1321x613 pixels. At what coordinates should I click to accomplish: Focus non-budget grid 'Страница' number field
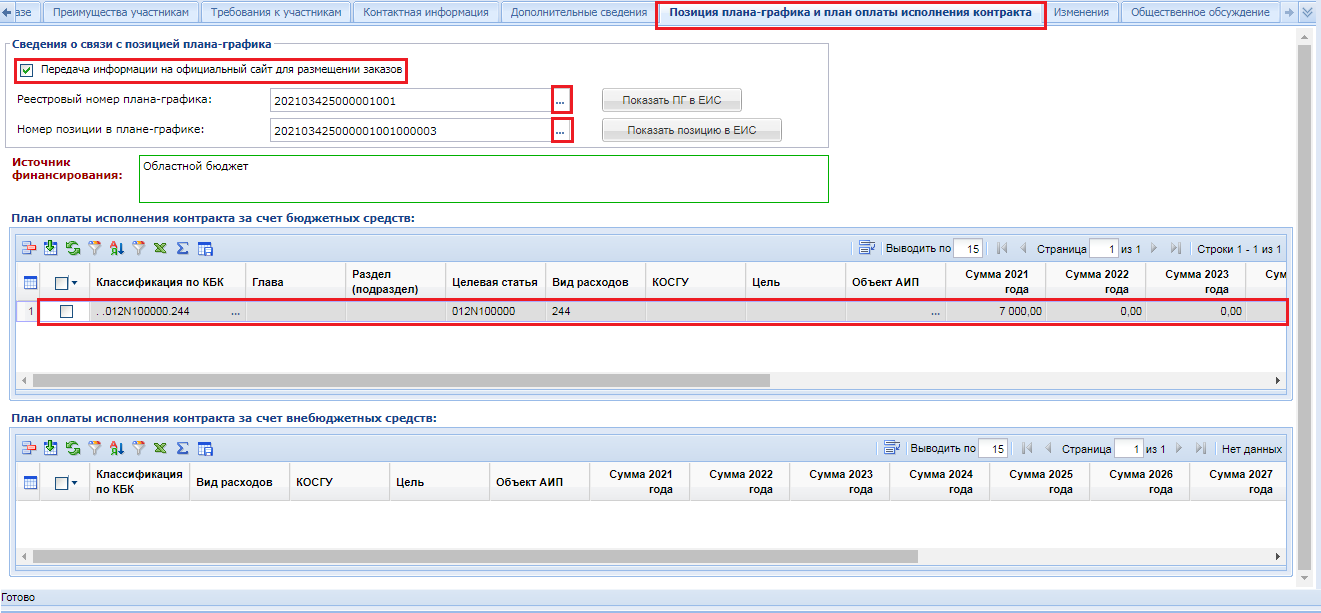pyautogui.click(x=1128, y=449)
